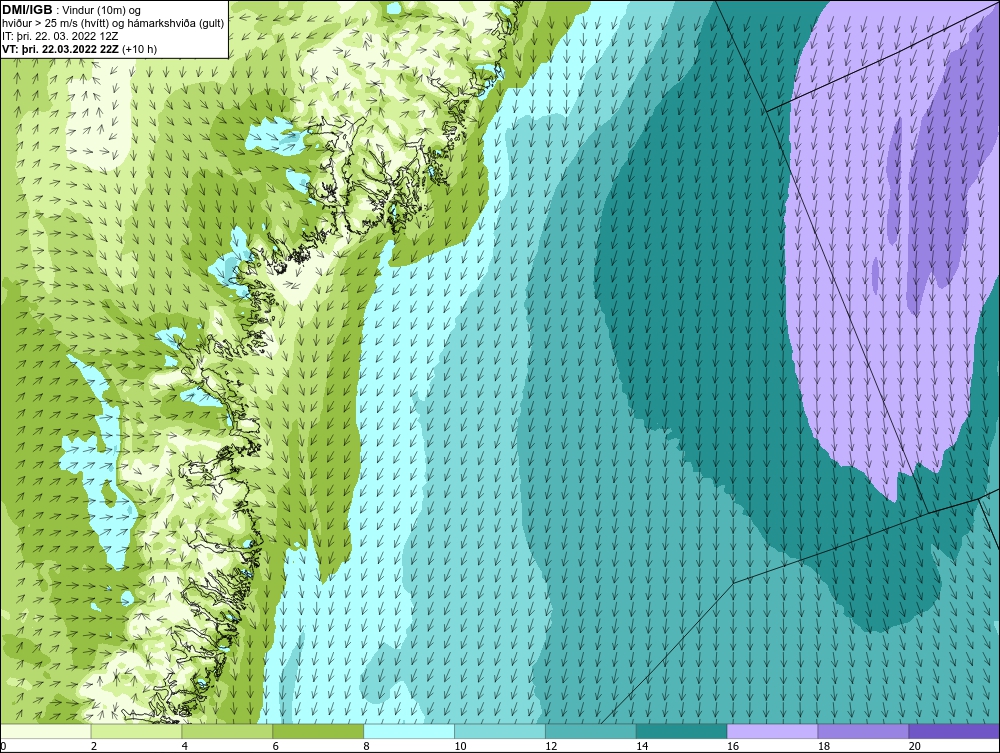
Task: Click the legend scale label 20
Action: point(914,746)
